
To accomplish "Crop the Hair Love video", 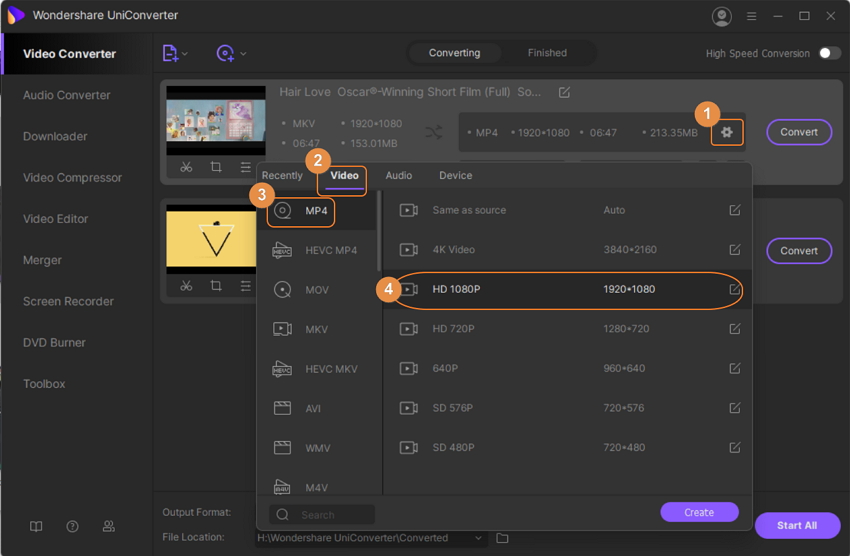I will coord(216,167).
